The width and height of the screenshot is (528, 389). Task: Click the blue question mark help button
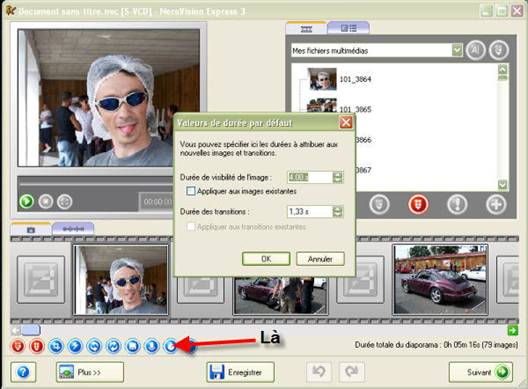23,372
